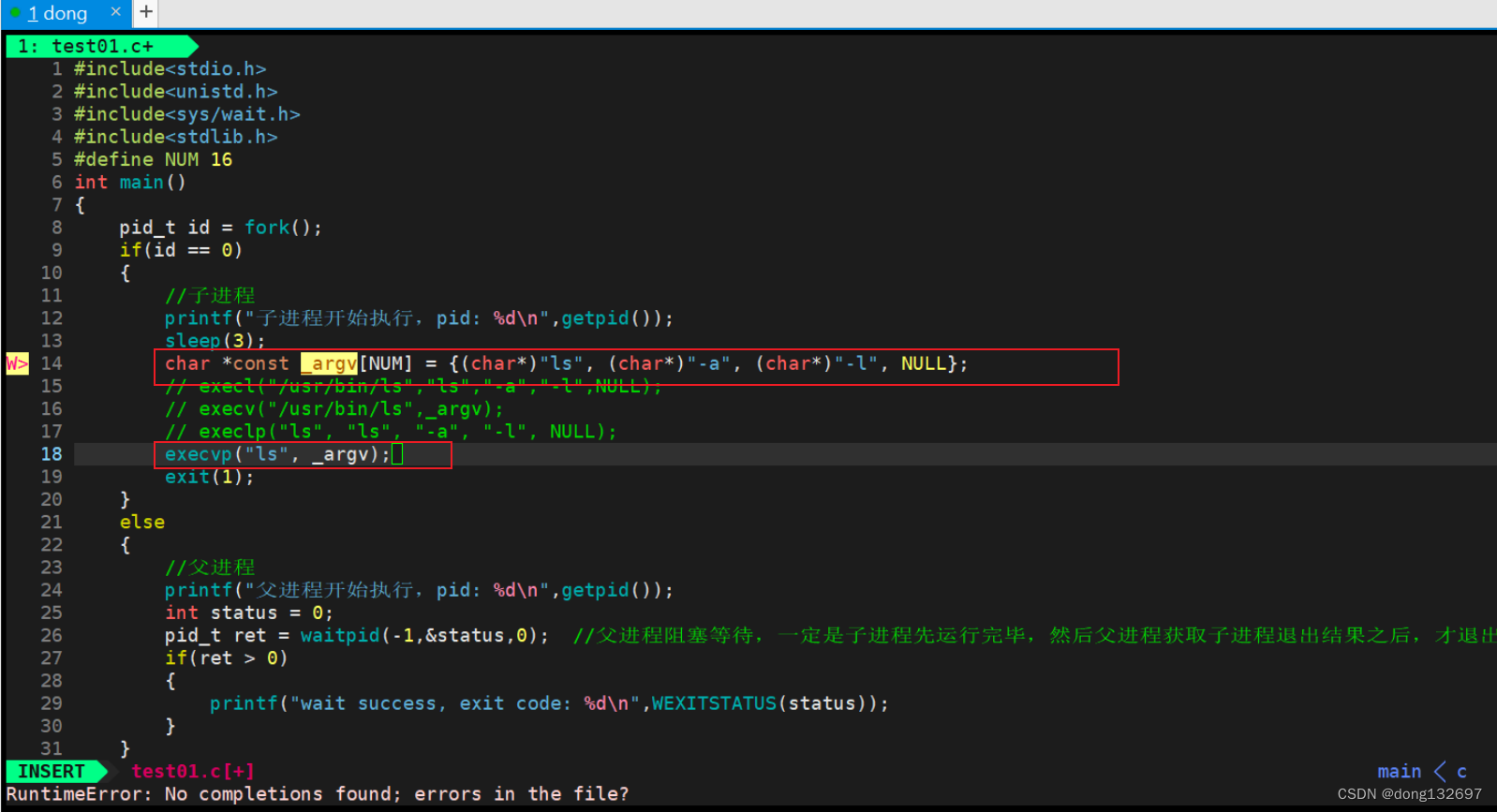Click the 'W>' warning sign marker
This screenshot has width=1497, height=812.
click(17, 363)
